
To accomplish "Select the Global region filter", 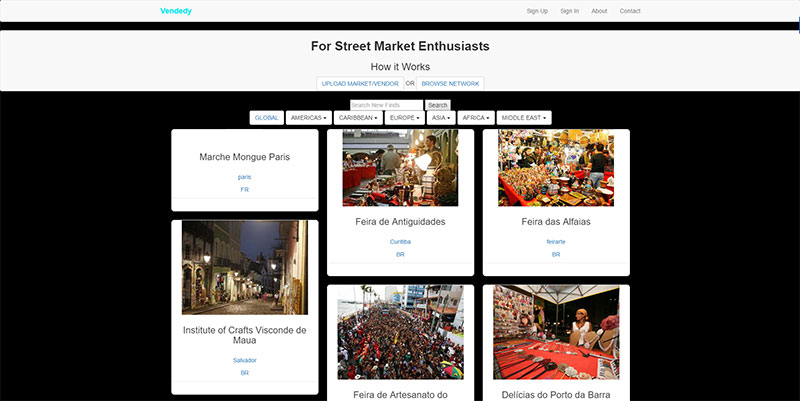I will click(266, 118).
